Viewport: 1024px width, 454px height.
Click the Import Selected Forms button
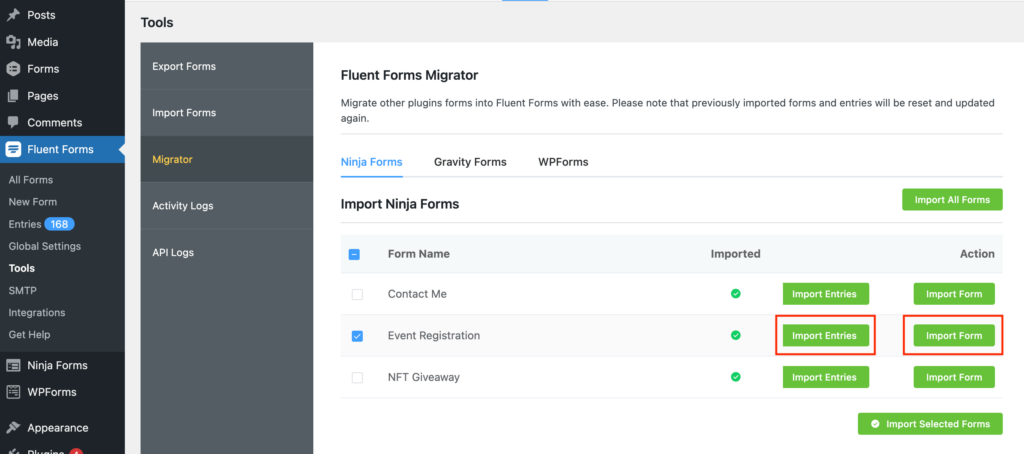pos(931,424)
